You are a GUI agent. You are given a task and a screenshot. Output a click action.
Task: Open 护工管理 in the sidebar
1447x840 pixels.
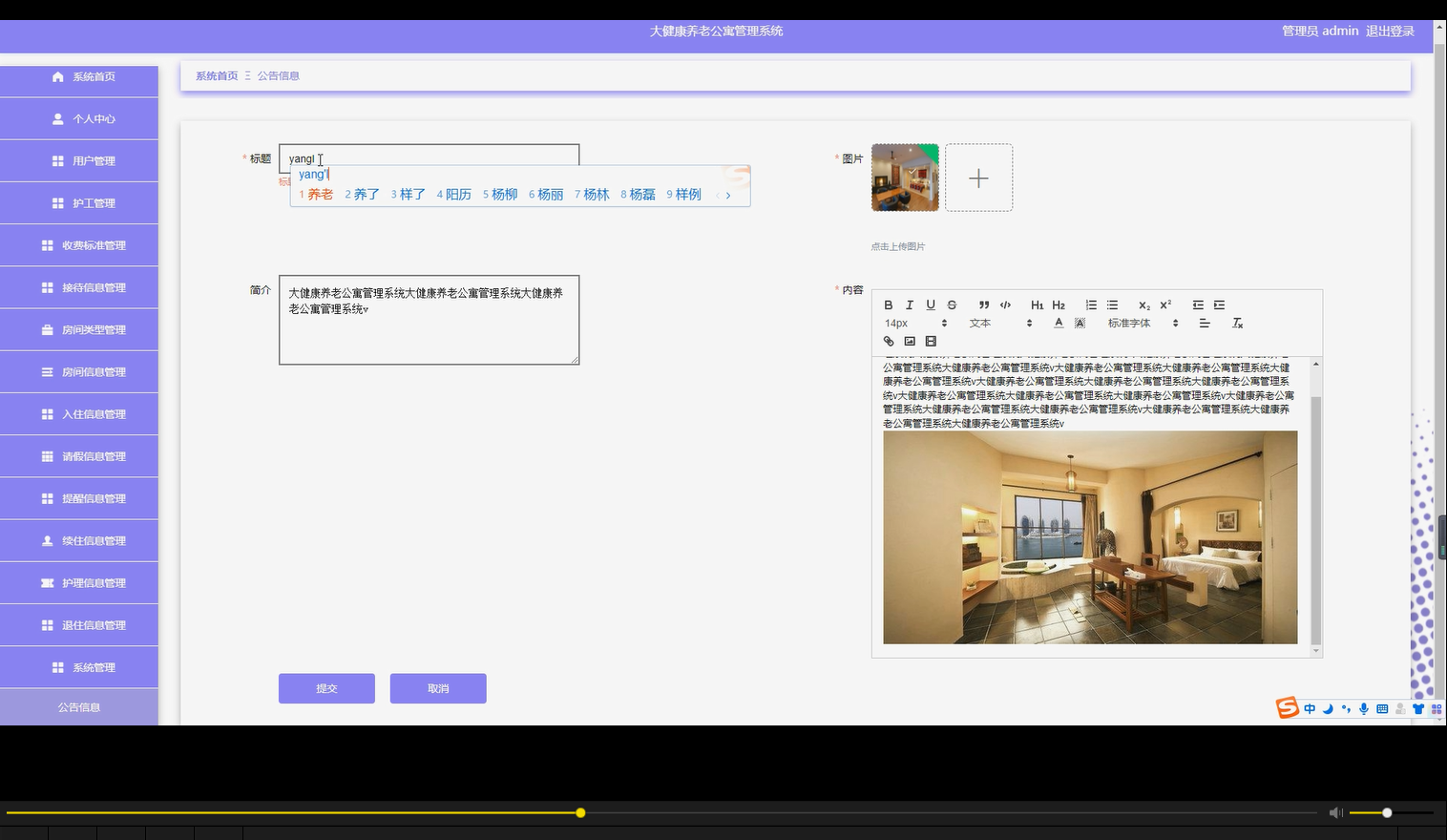point(79,203)
